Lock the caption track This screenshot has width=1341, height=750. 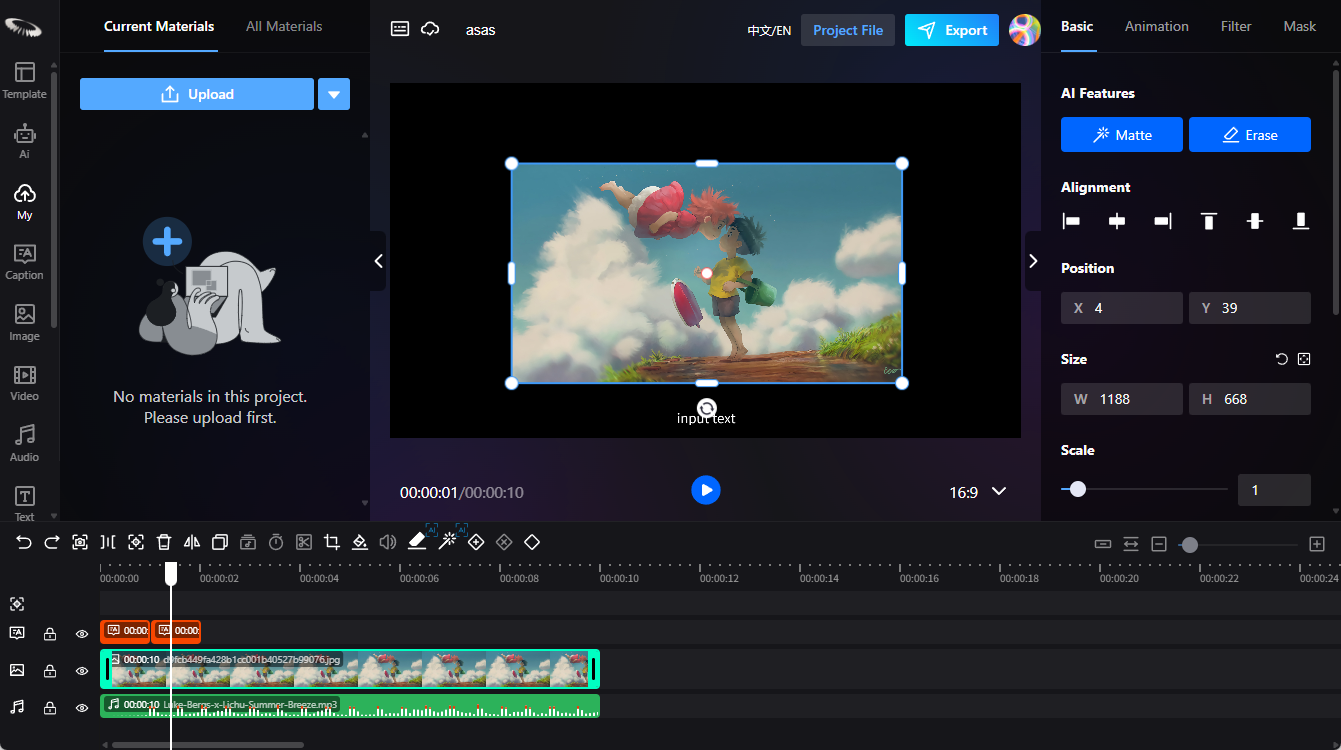(x=49, y=633)
